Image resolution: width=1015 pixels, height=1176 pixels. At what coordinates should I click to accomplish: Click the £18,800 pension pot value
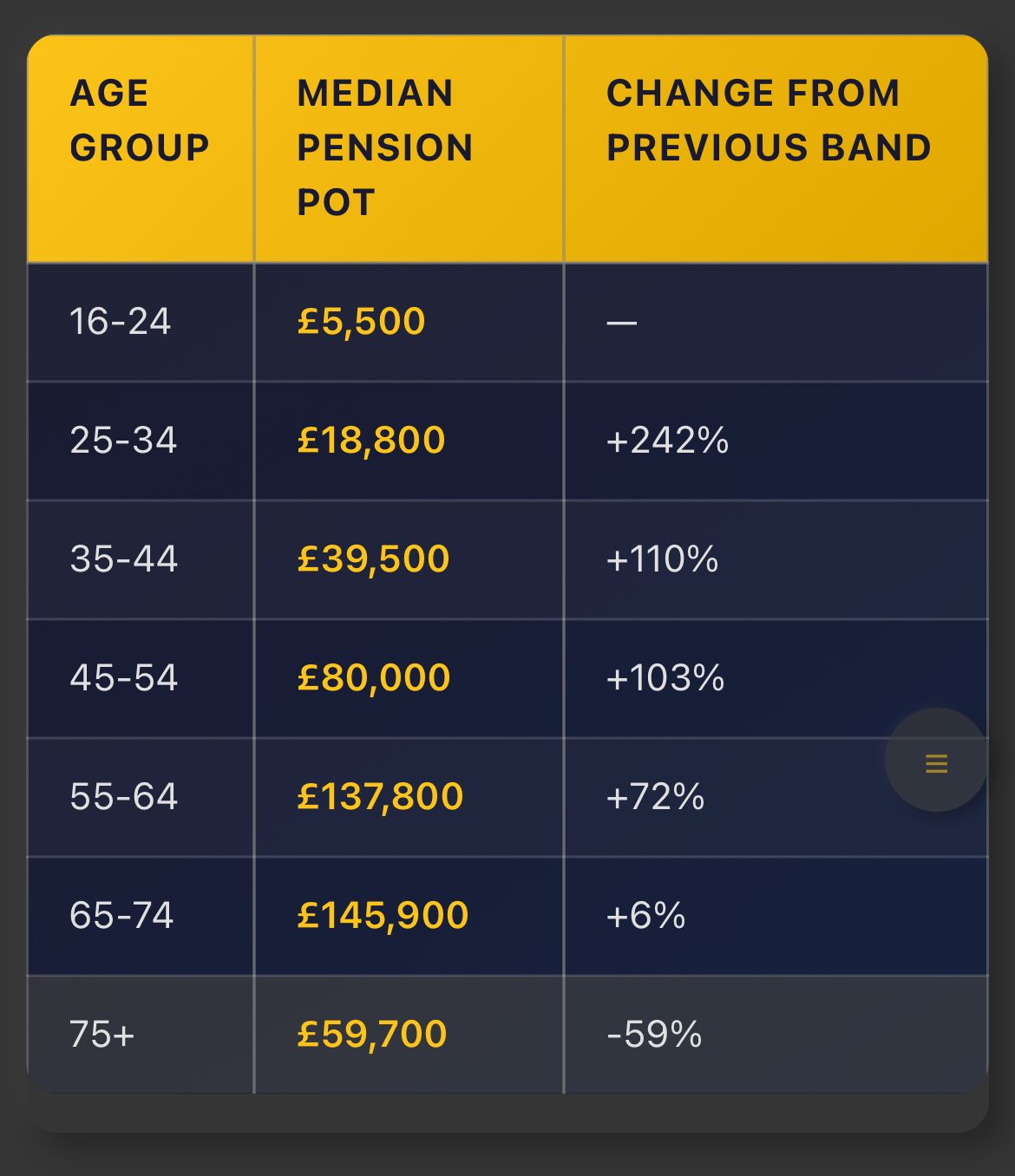370,441
